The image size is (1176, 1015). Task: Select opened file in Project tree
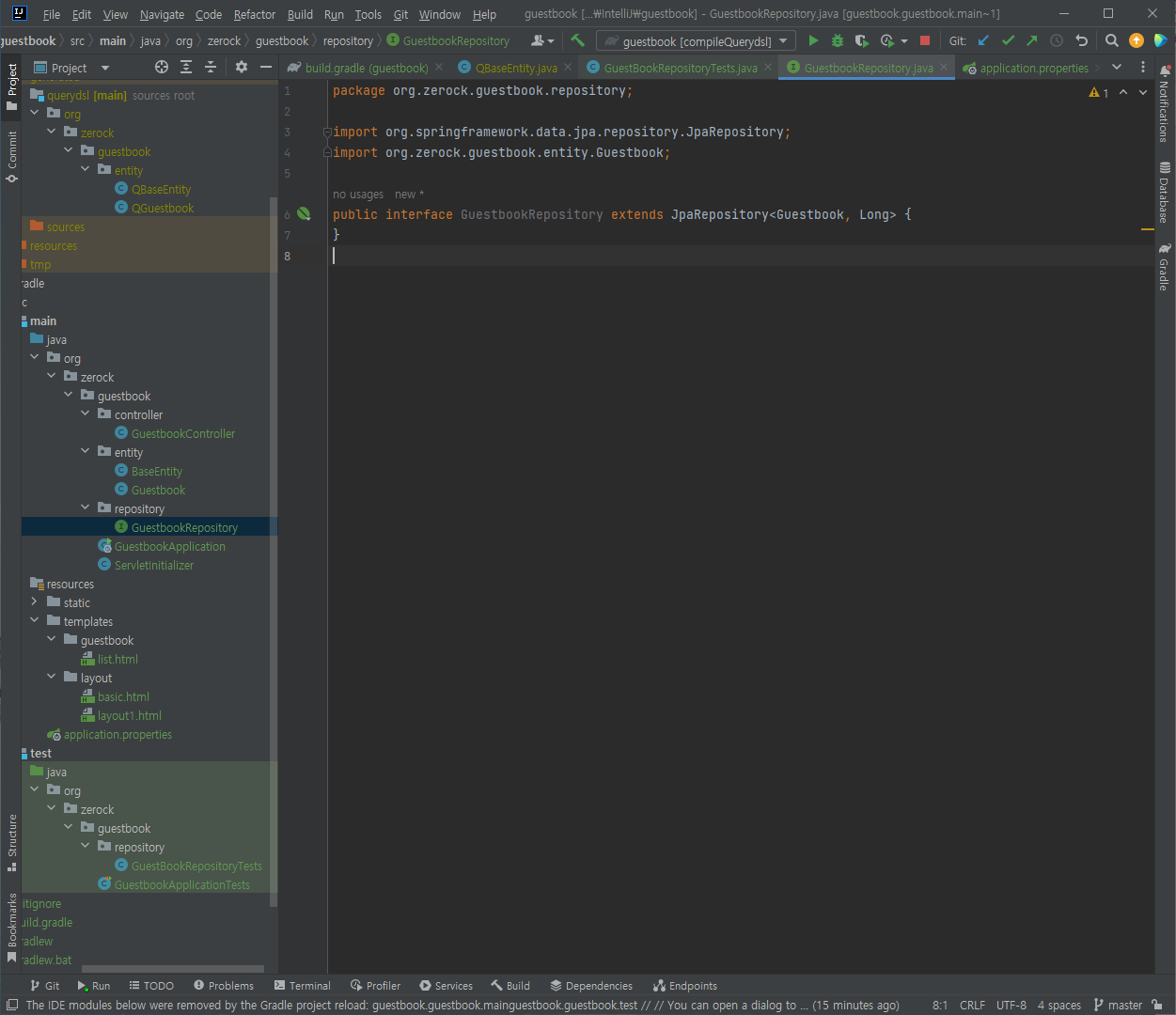click(162, 67)
